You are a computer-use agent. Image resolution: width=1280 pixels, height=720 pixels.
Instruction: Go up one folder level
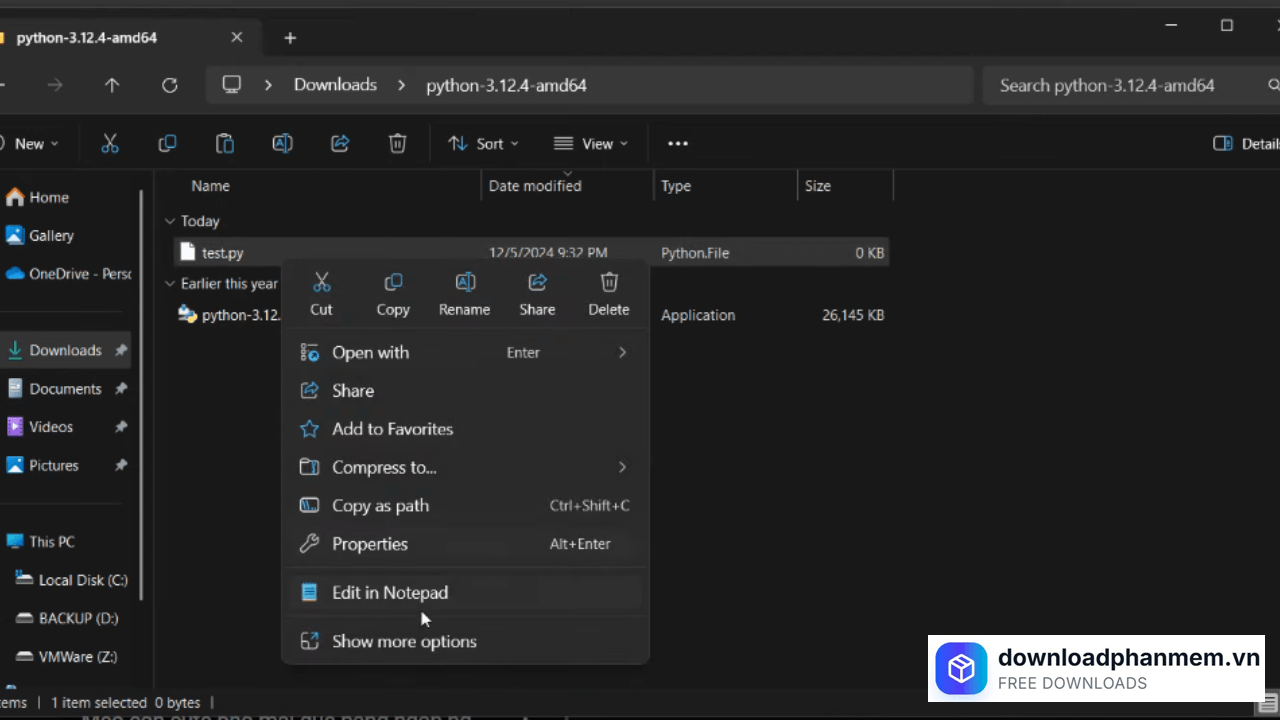pyautogui.click(x=112, y=86)
